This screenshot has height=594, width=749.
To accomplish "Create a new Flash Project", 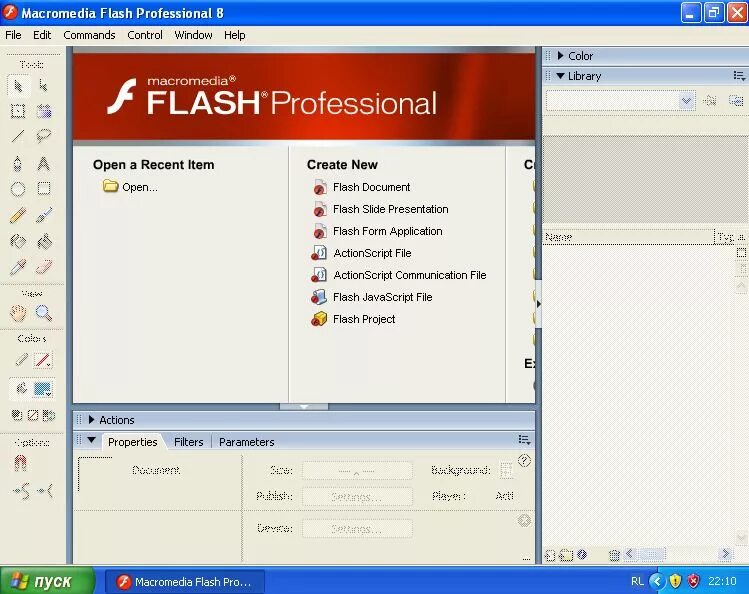I will 353,319.
